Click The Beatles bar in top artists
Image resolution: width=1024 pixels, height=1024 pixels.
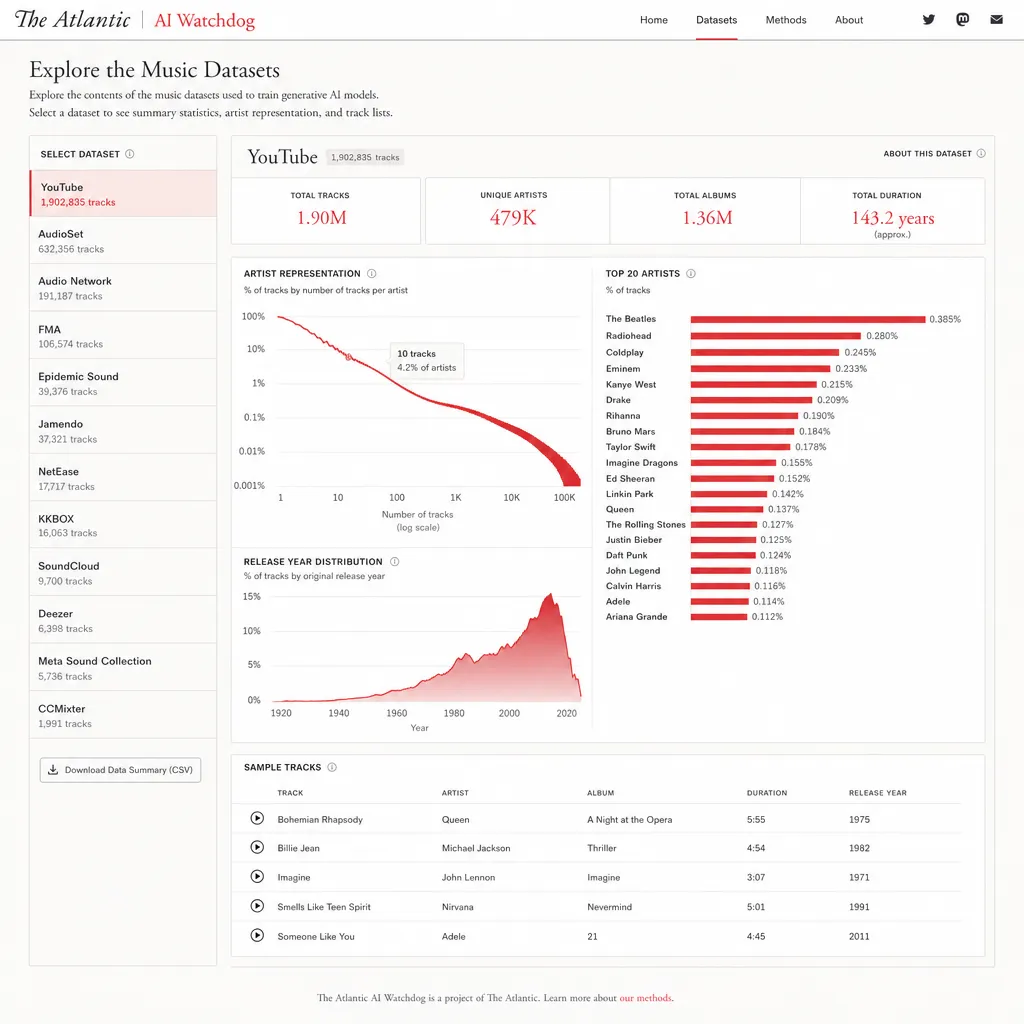(x=808, y=319)
